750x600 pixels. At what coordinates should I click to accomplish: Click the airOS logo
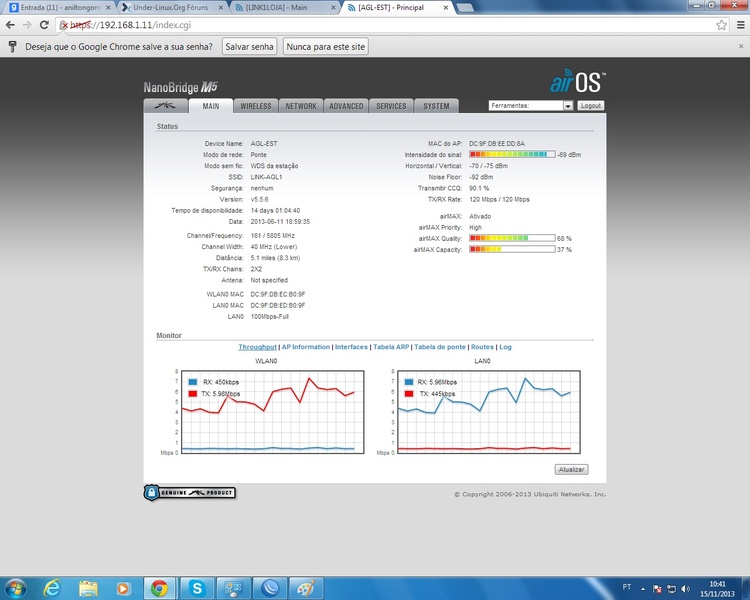tap(578, 81)
